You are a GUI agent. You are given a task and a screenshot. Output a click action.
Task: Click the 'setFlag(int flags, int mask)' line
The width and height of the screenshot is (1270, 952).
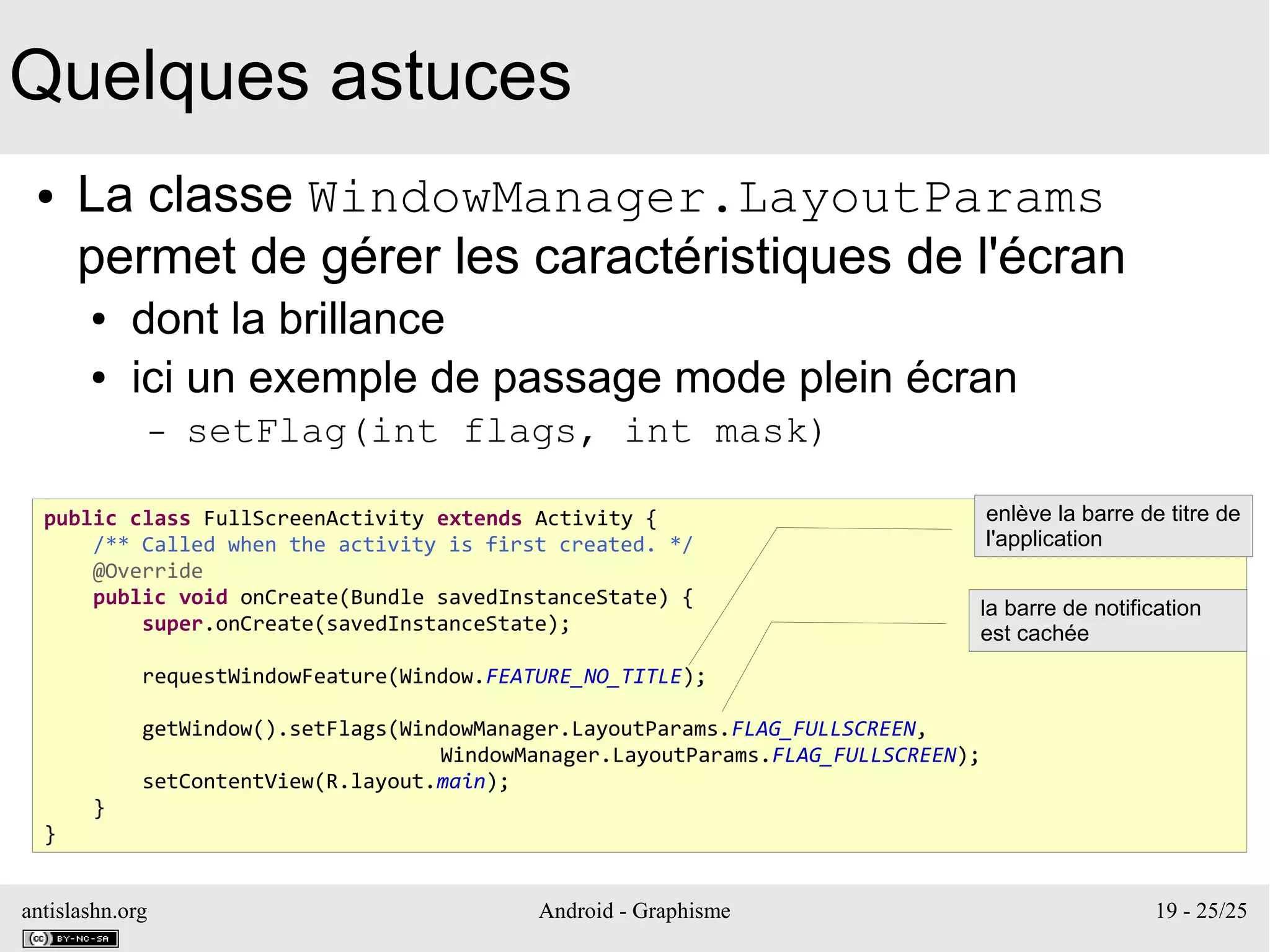505,432
